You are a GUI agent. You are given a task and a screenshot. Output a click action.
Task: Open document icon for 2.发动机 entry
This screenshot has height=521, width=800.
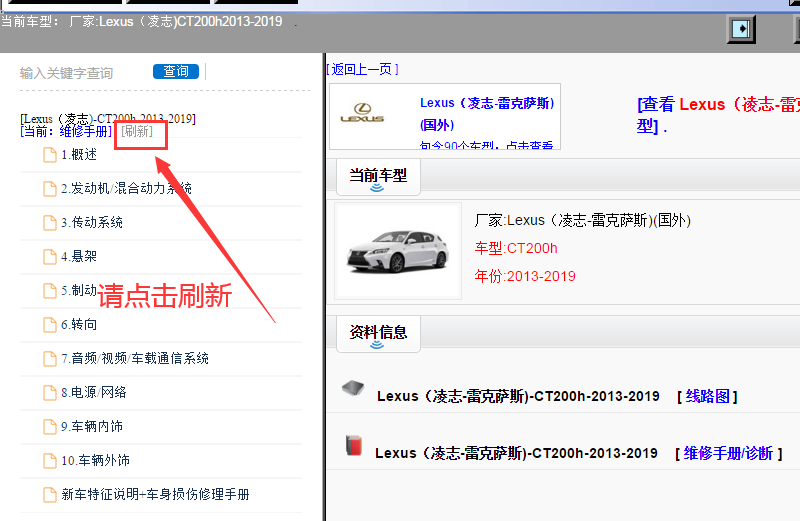tap(50, 189)
